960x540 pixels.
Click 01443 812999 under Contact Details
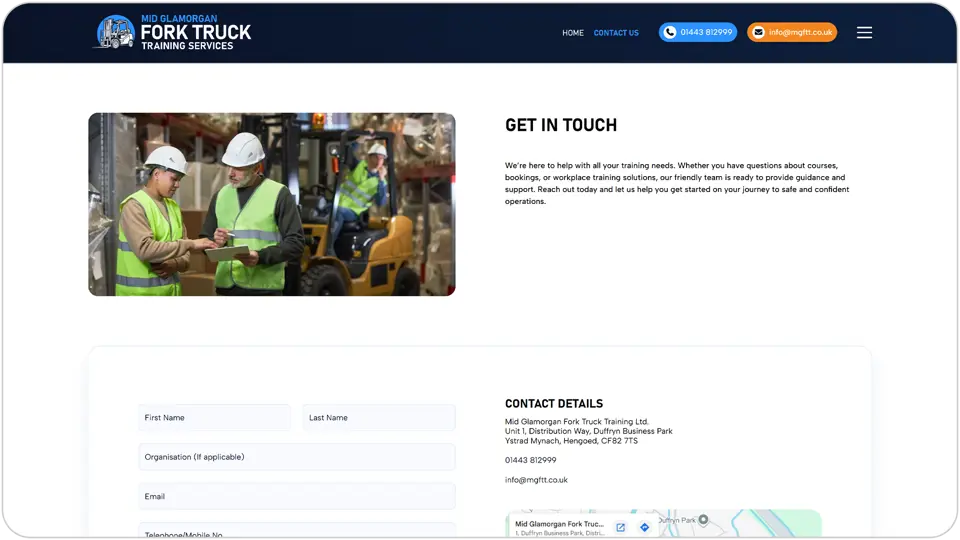(x=530, y=460)
